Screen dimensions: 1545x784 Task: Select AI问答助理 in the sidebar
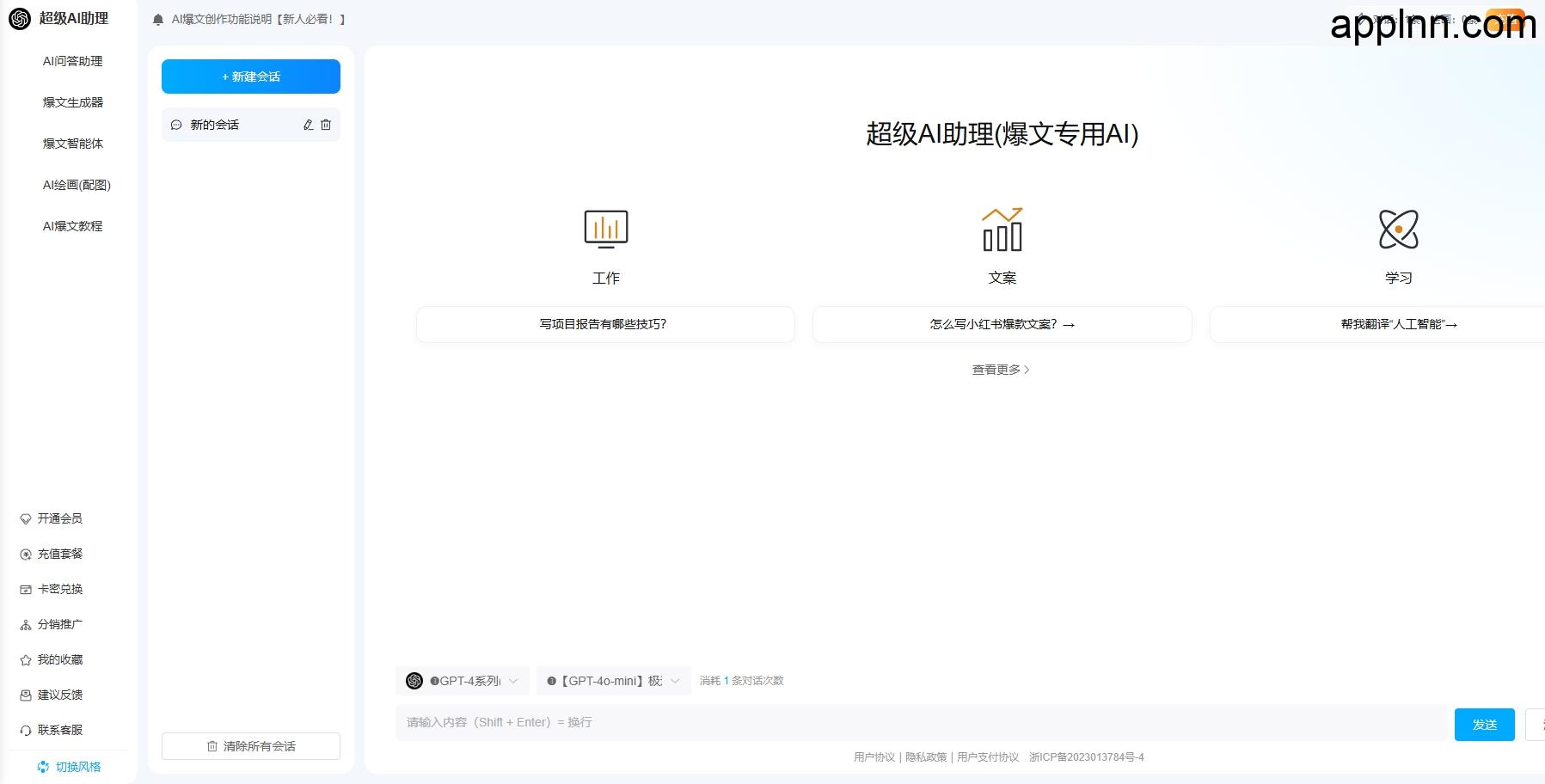pos(72,61)
